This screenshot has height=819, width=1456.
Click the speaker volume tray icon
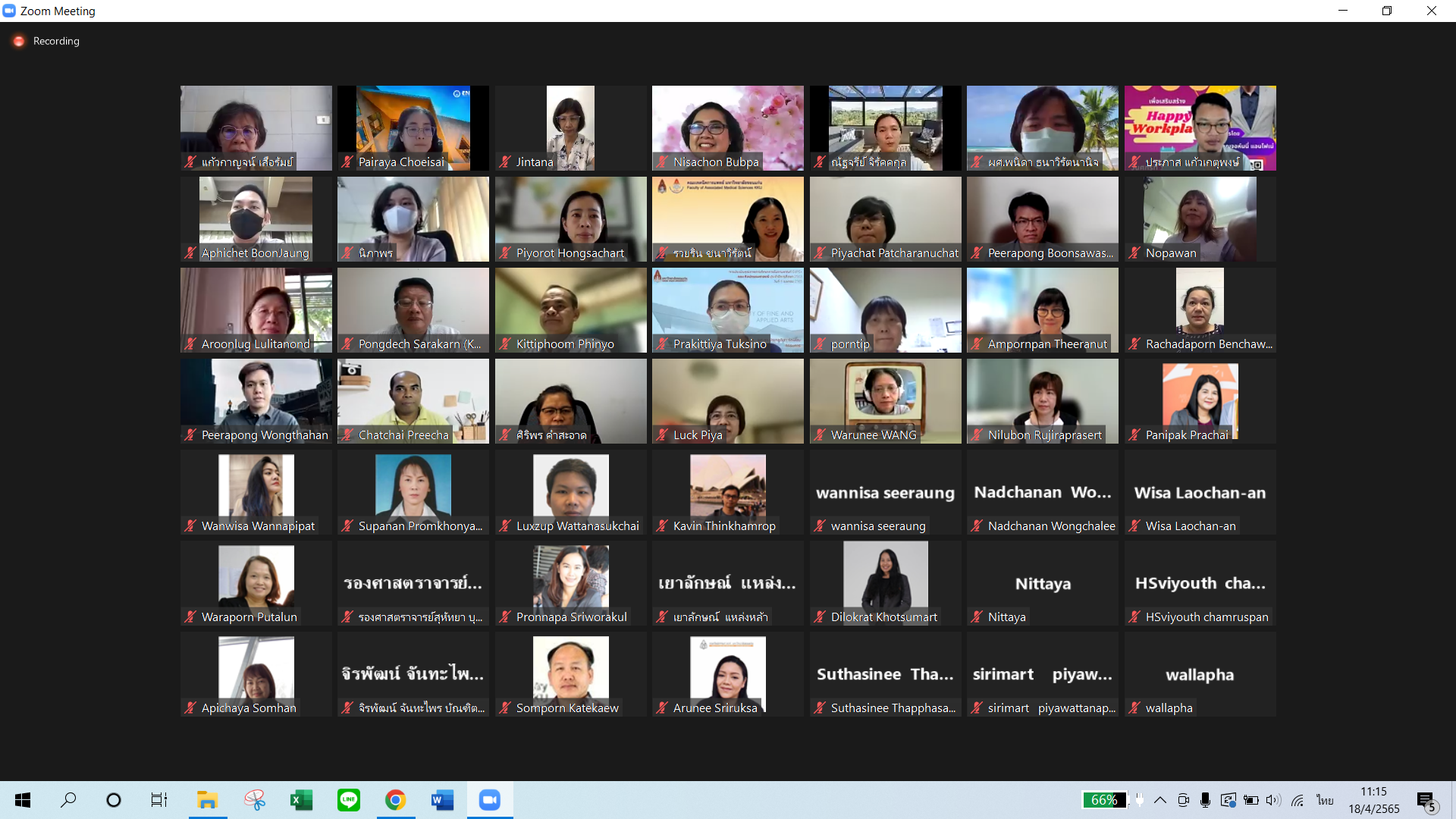1273,800
